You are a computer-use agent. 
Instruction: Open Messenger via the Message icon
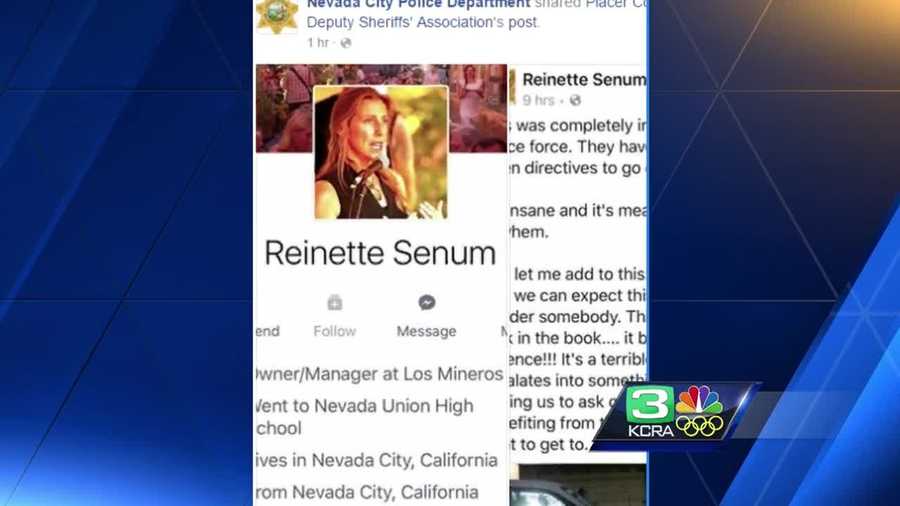click(426, 302)
